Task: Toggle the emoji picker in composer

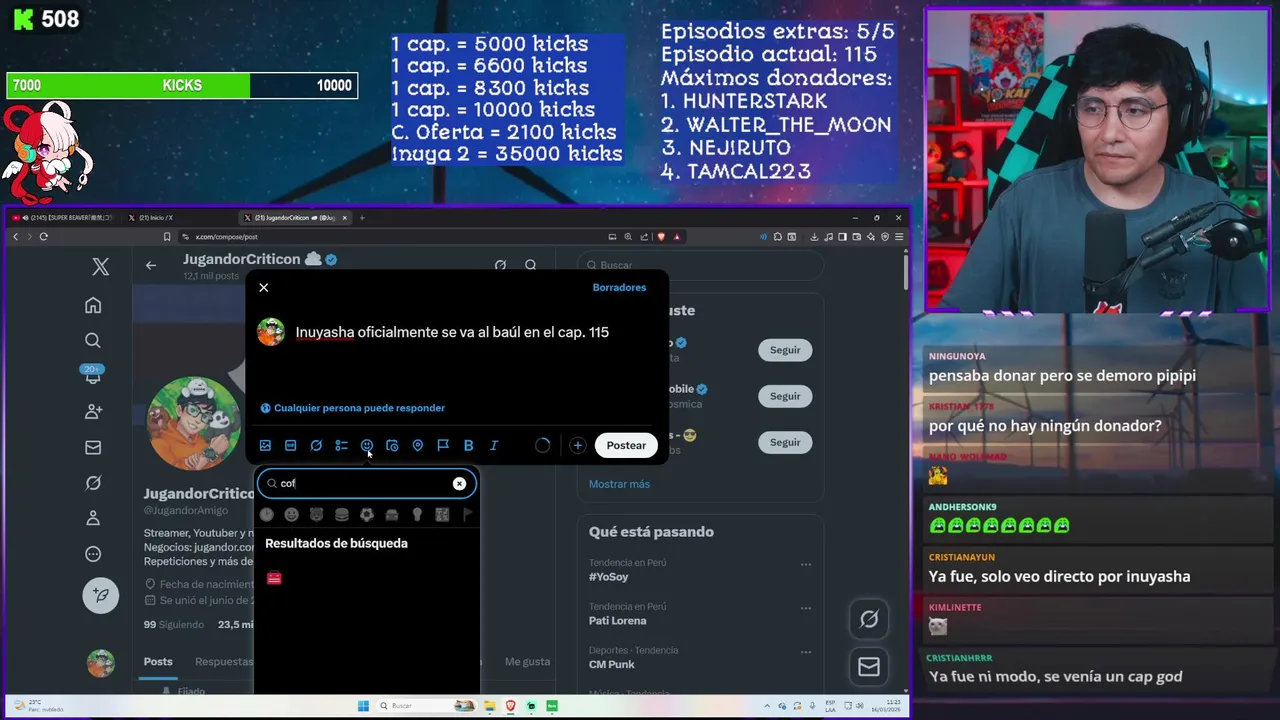Action: click(367, 445)
